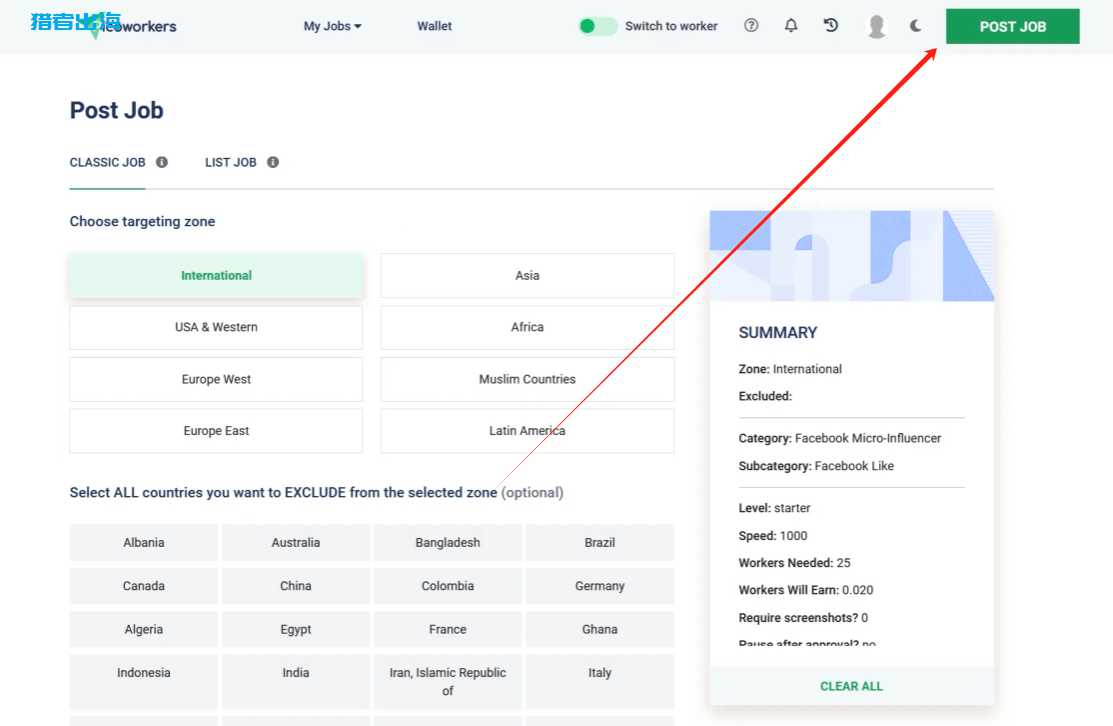Switch to the Classic Job tab

click(x=107, y=162)
